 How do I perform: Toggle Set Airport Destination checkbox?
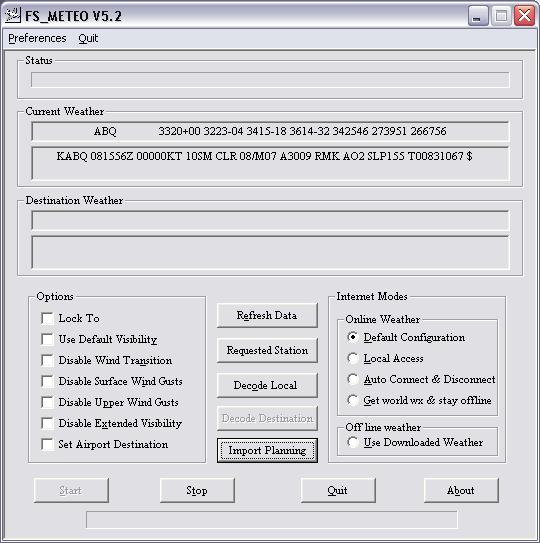[47, 444]
